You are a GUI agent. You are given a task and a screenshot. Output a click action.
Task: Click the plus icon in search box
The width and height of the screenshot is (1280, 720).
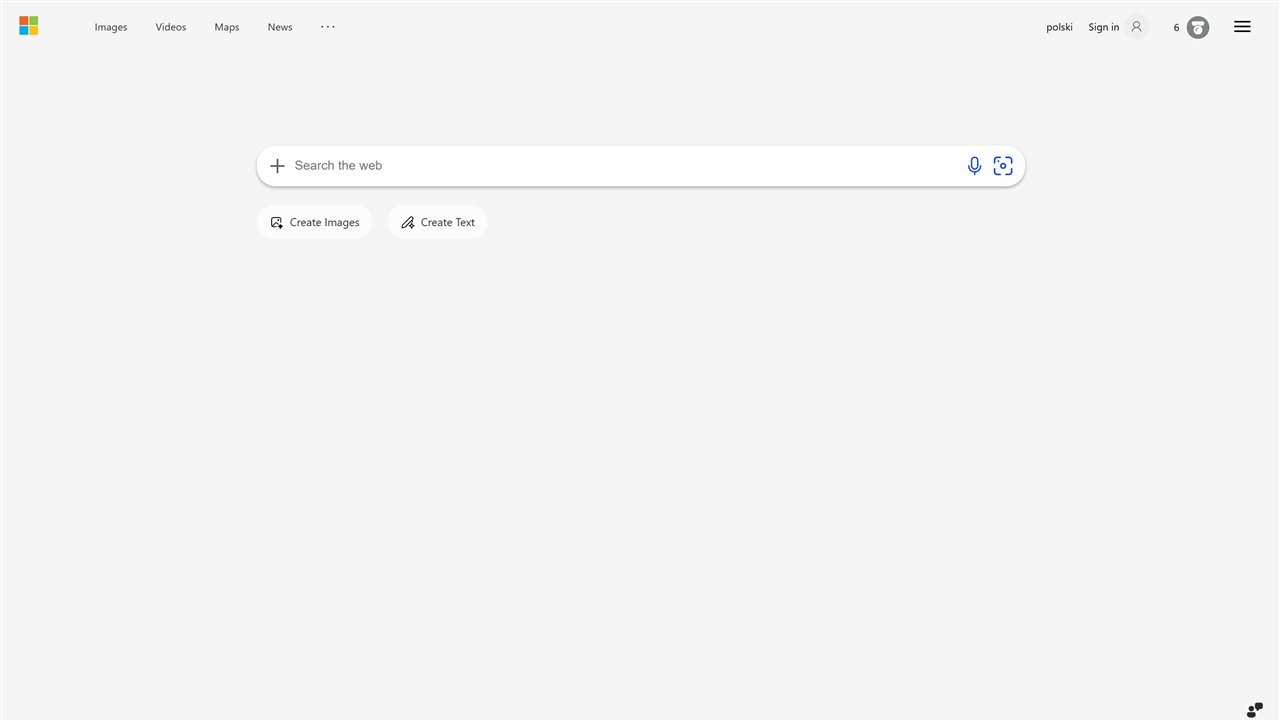click(x=278, y=166)
